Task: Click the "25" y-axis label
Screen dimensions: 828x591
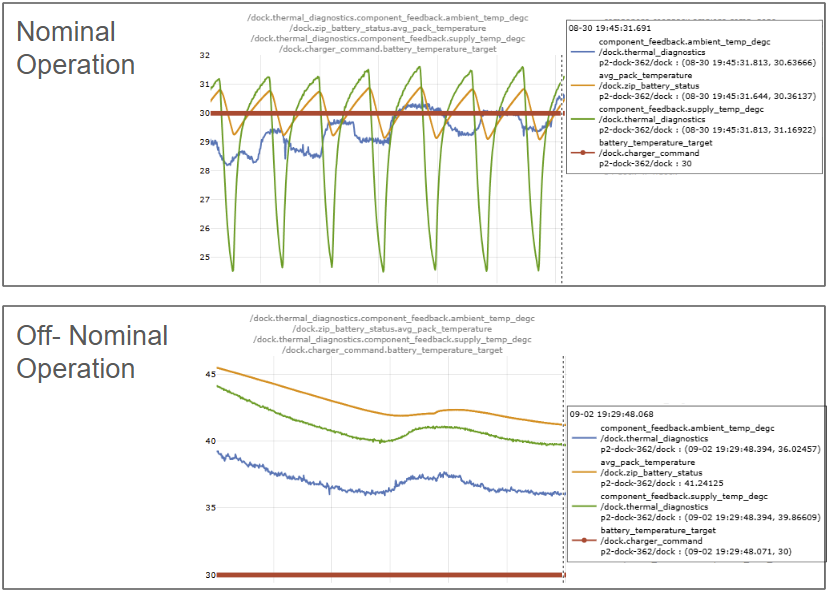Action: (205, 257)
